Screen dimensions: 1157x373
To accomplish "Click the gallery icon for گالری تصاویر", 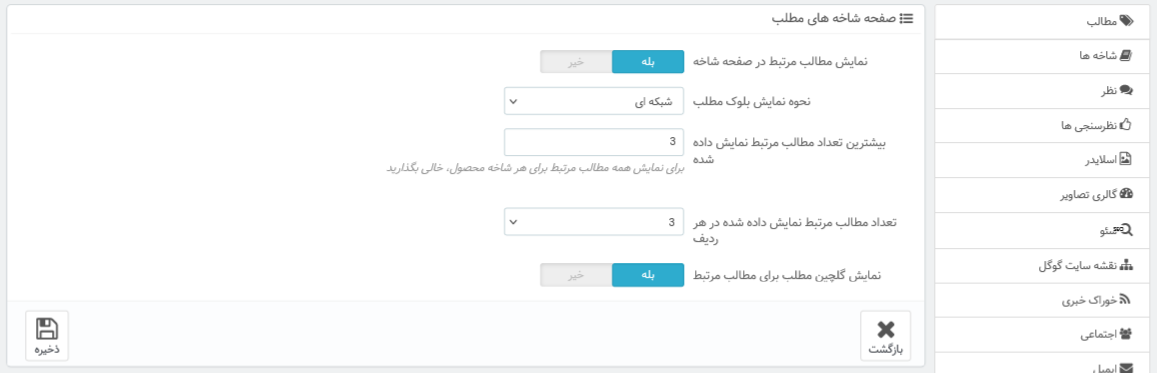I will (1126, 194).
